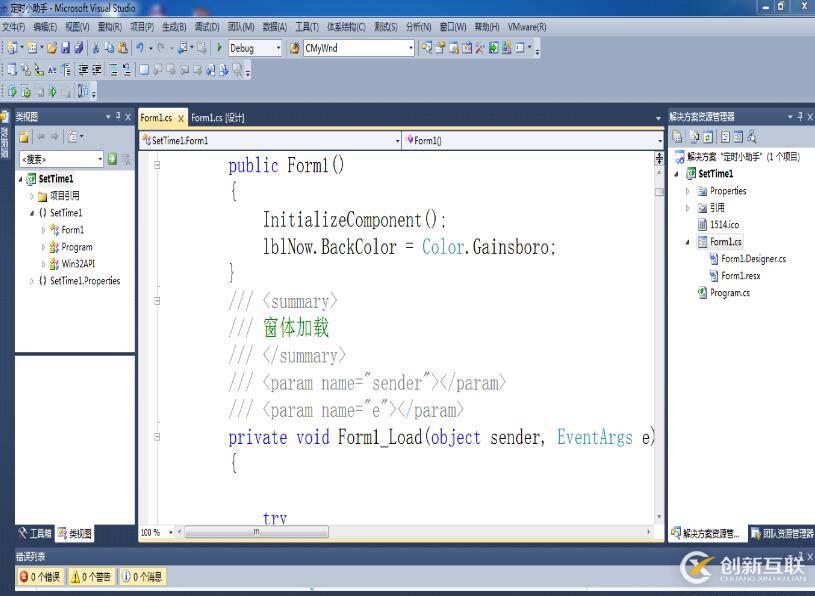Switch to the 工具箱 tab
Image resolution: width=815 pixels, height=596 pixels.
pos(35,533)
